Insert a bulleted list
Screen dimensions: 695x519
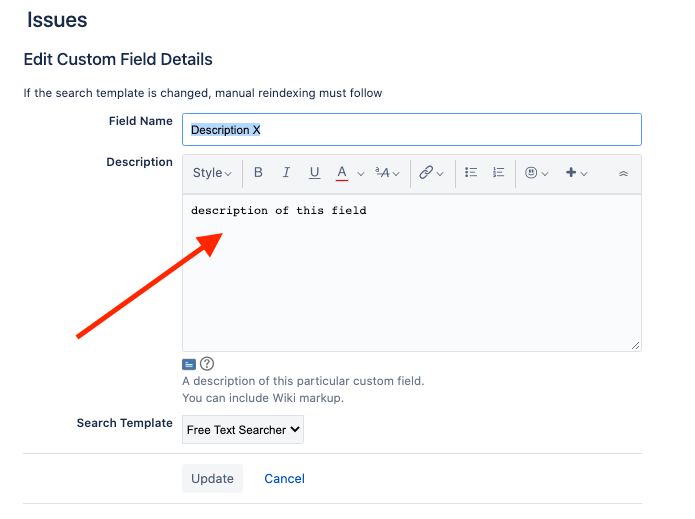(471, 172)
